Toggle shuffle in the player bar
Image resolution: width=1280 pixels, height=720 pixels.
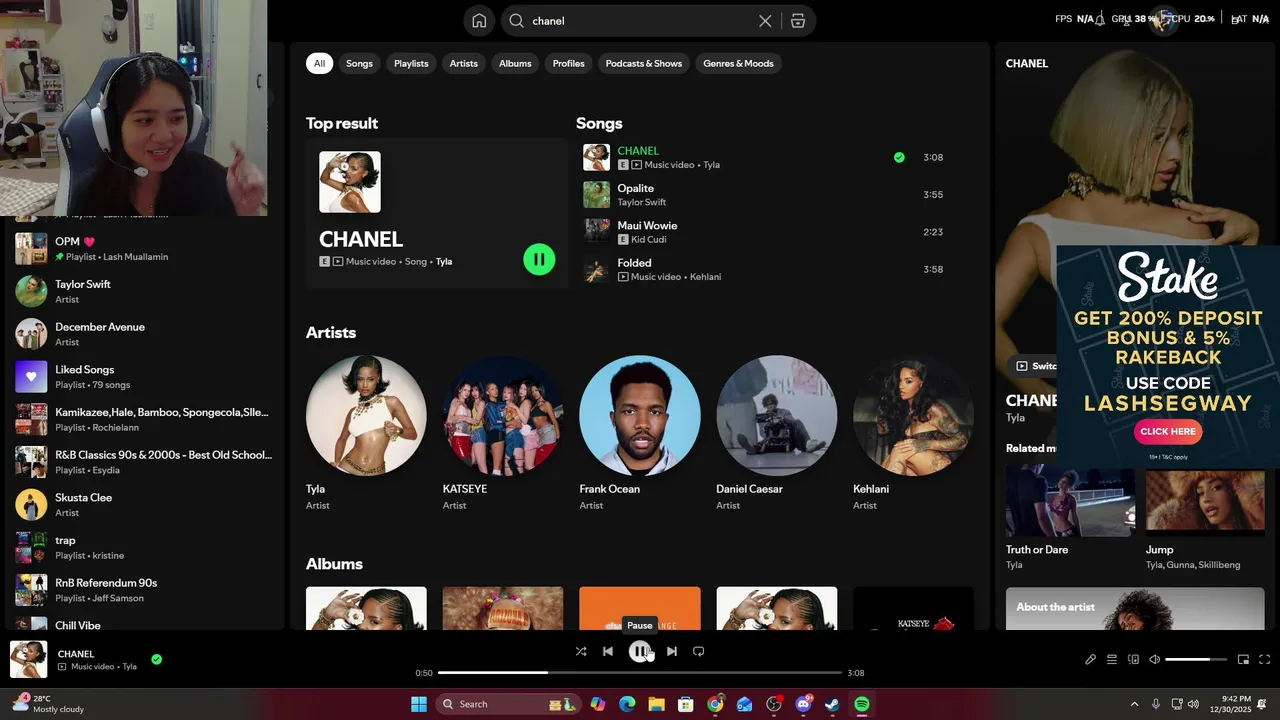(x=581, y=651)
